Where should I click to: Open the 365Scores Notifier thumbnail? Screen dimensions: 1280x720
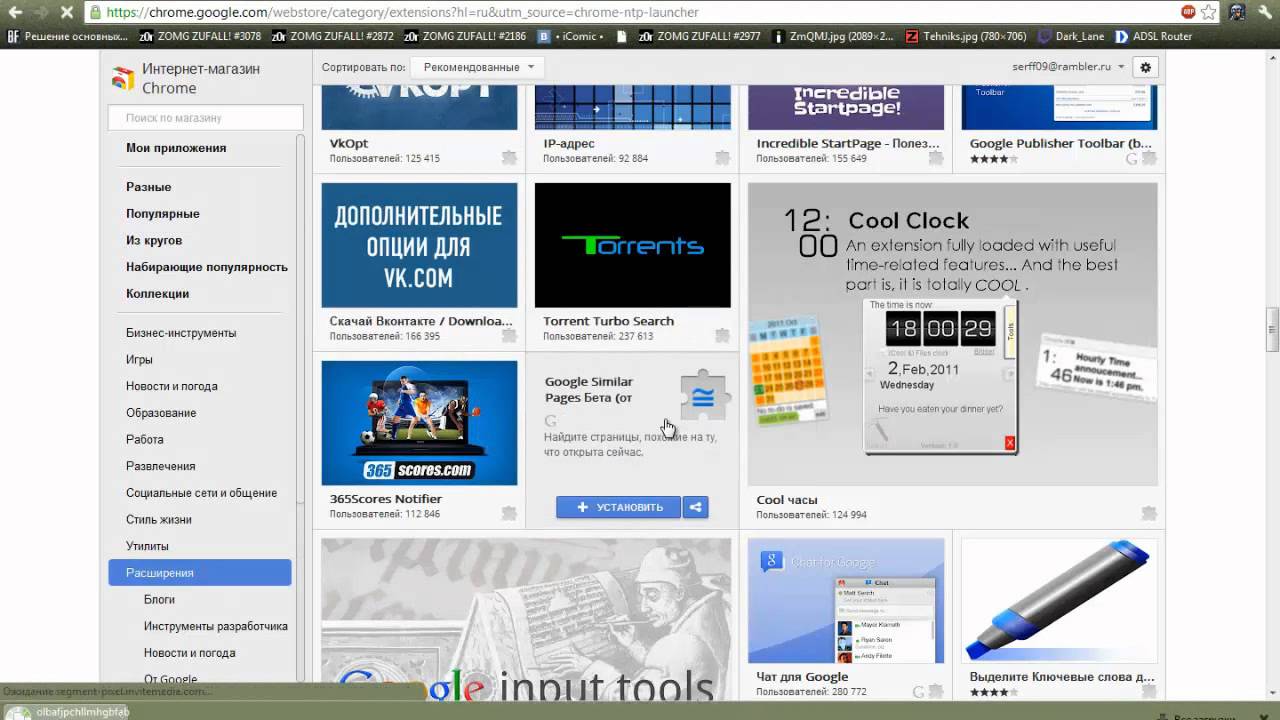(419, 423)
